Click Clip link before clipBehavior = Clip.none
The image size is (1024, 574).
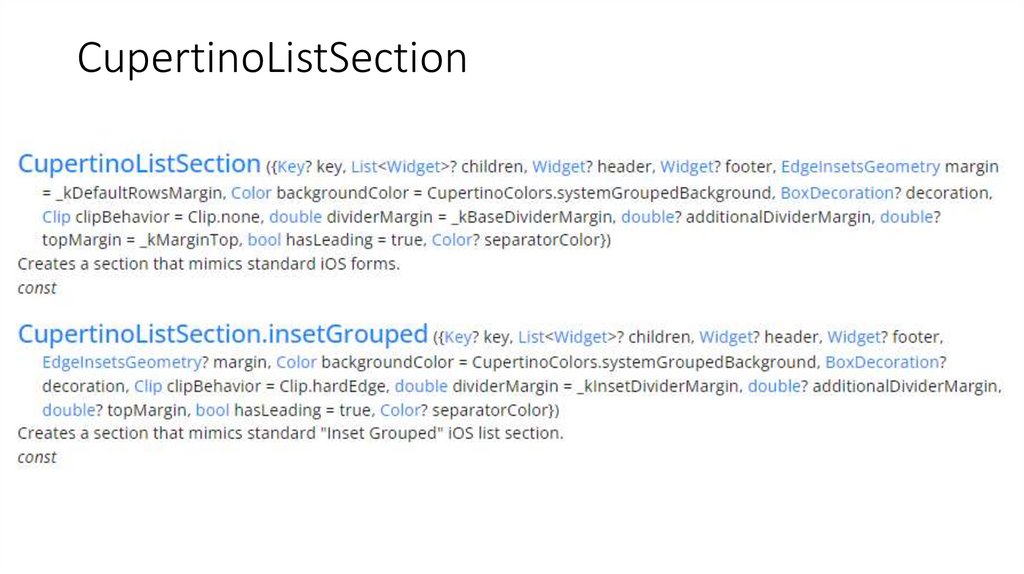click(x=56, y=216)
